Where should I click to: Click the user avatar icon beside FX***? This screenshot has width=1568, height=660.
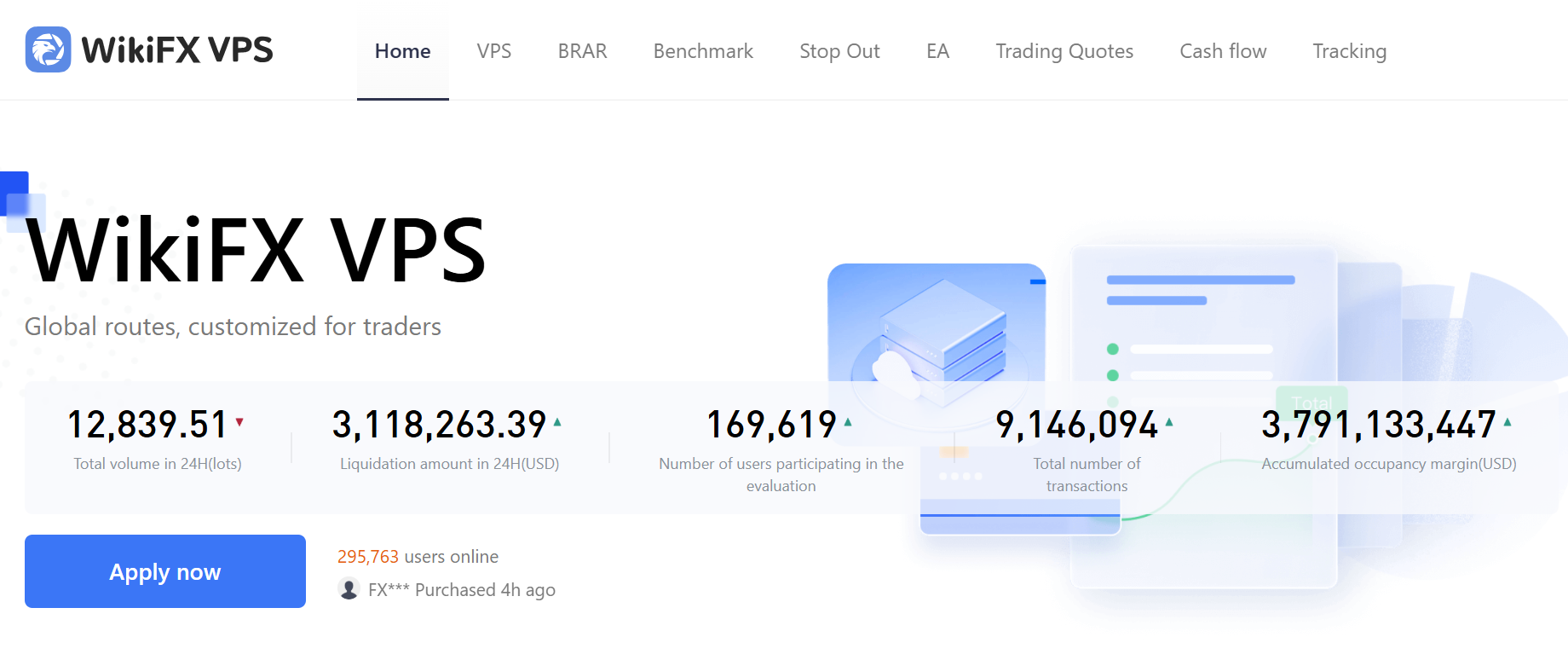tap(349, 588)
